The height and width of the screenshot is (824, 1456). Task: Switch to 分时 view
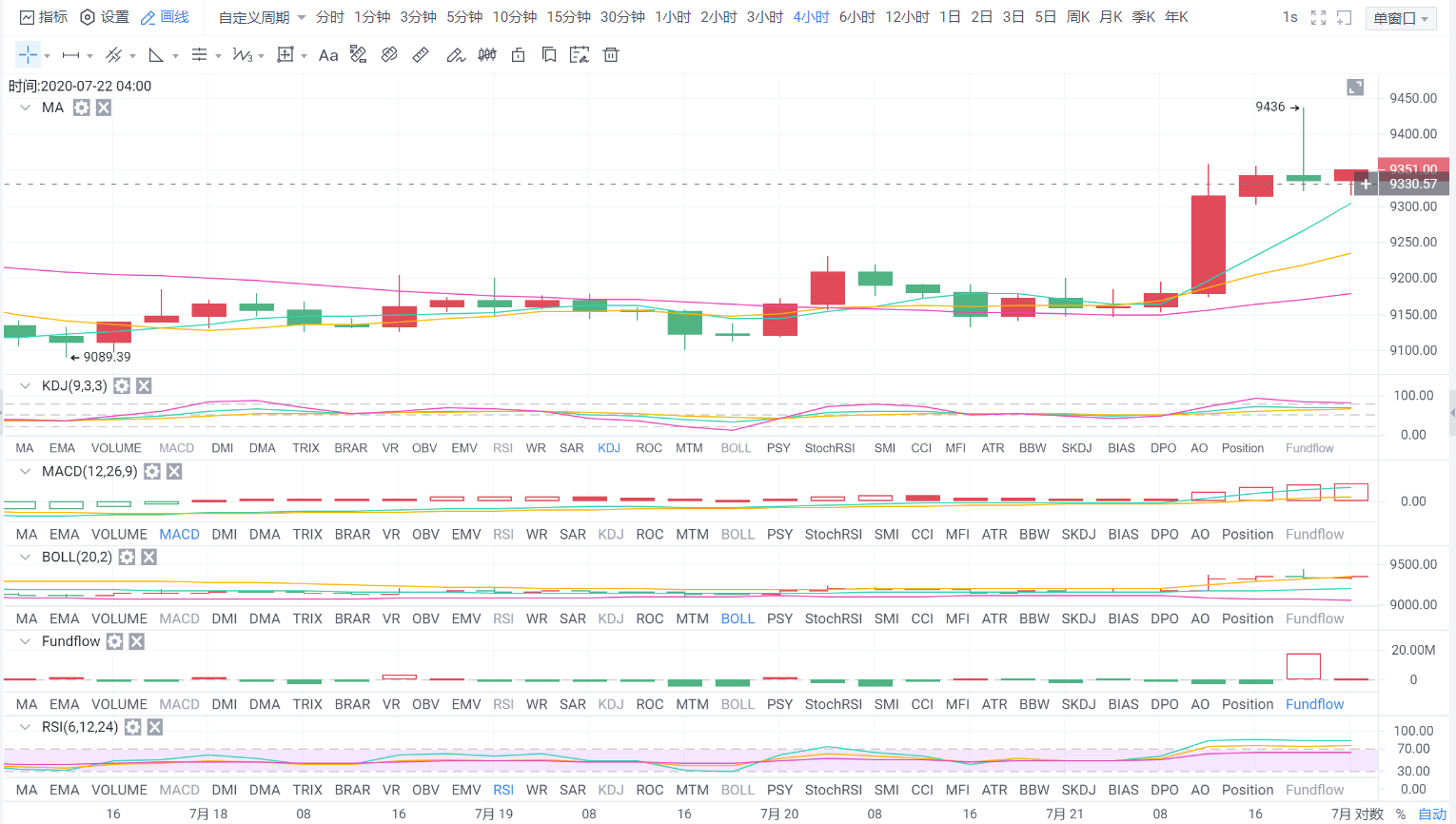330,17
